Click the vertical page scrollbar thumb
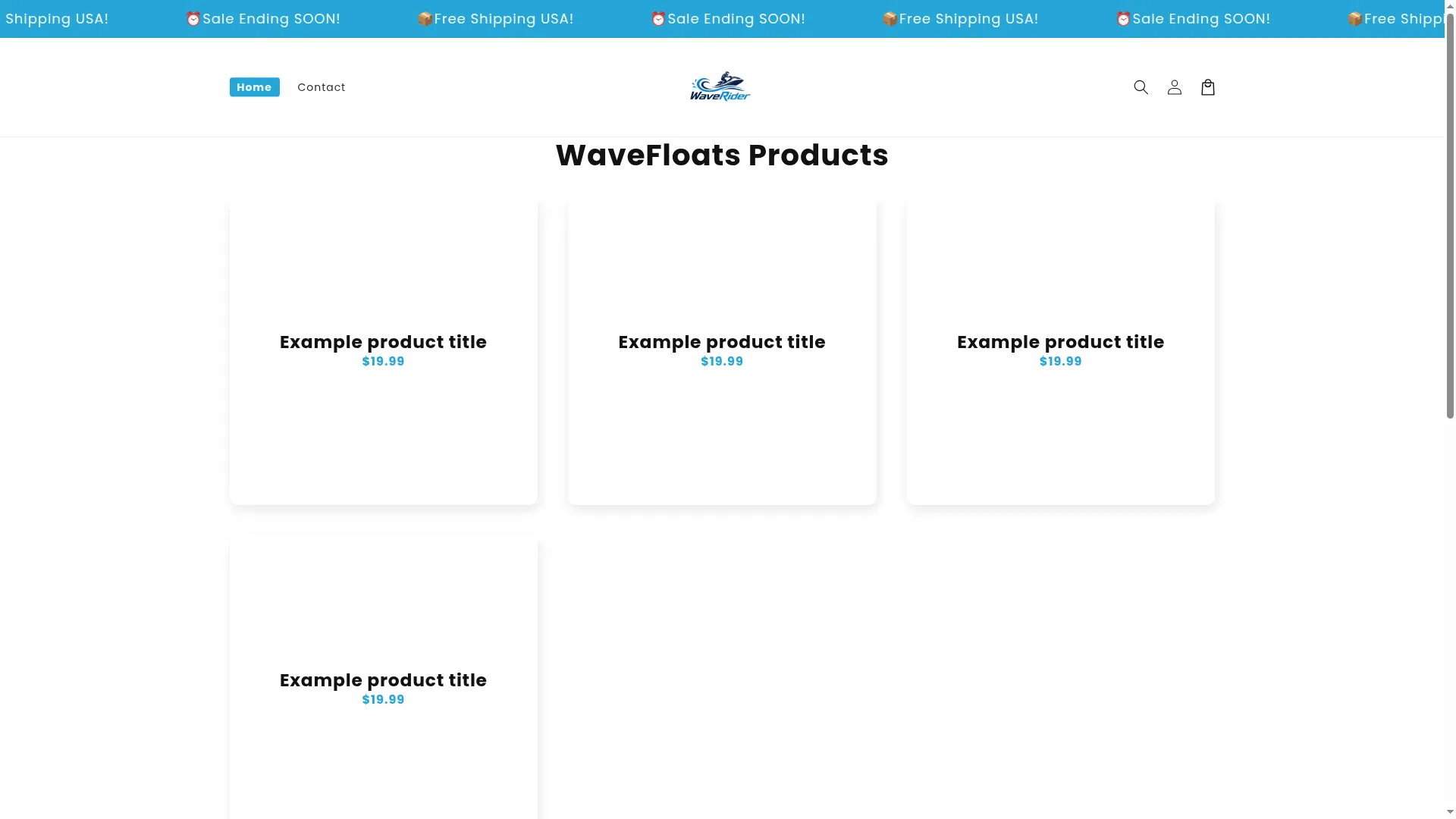The width and height of the screenshot is (1456, 819). click(x=1450, y=216)
